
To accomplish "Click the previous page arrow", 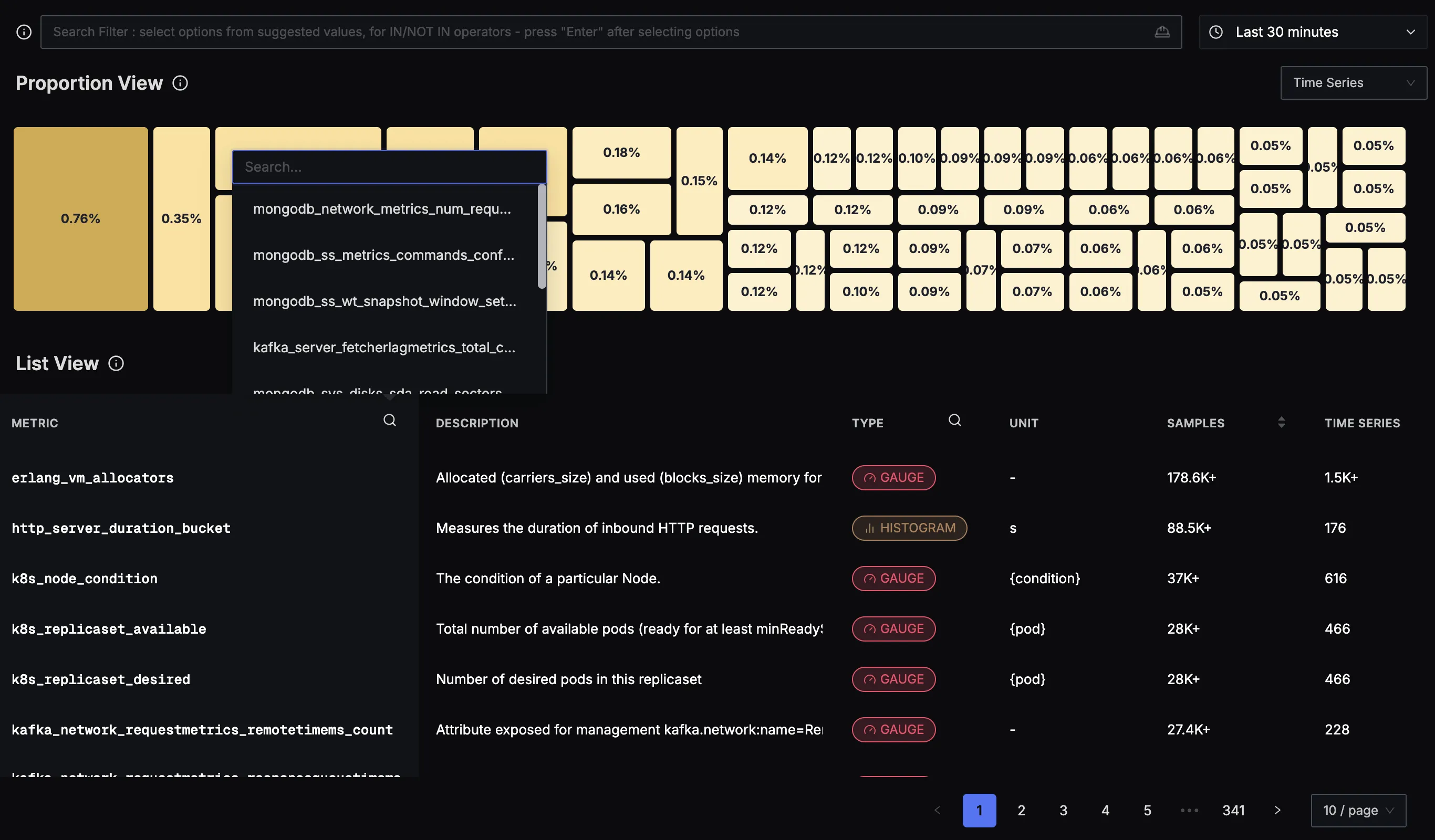I will point(937,810).
